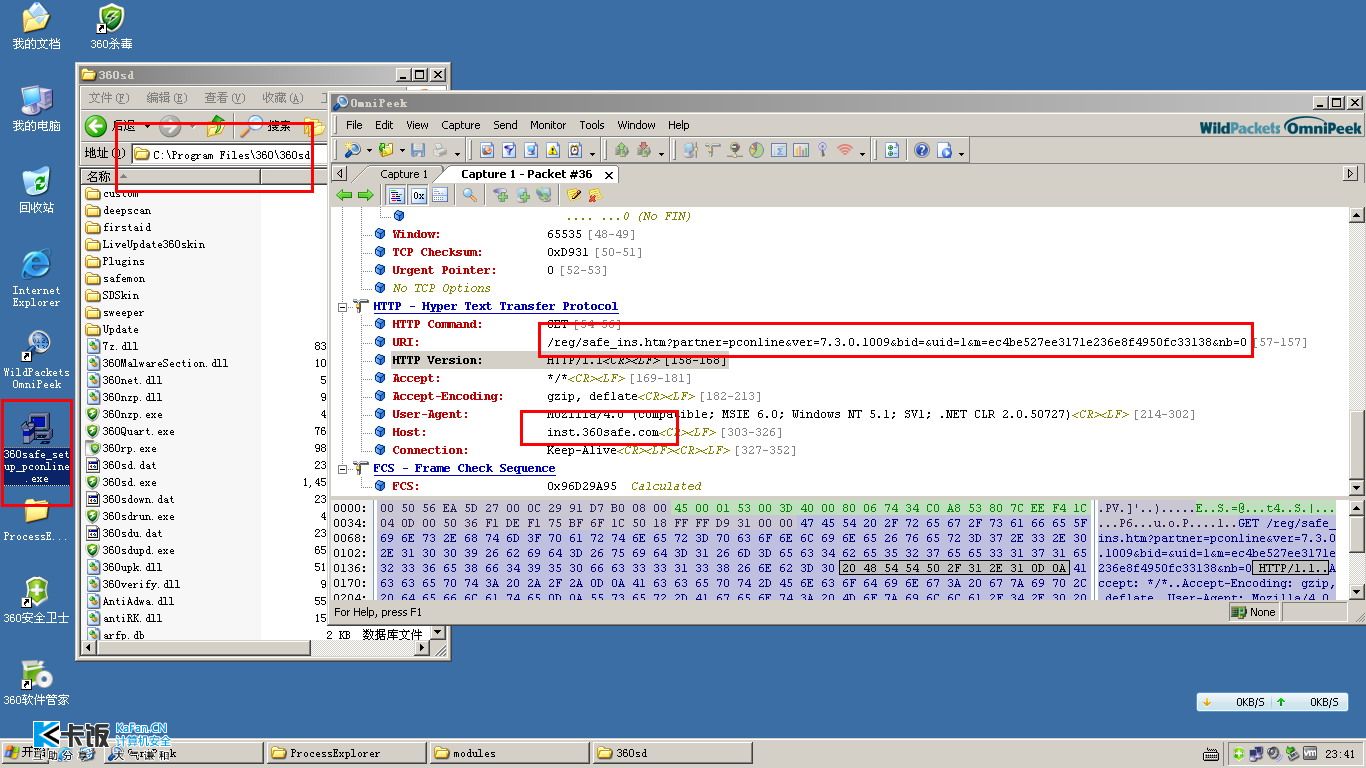Click the Alarms clock toolbar icon

point(575,150)
